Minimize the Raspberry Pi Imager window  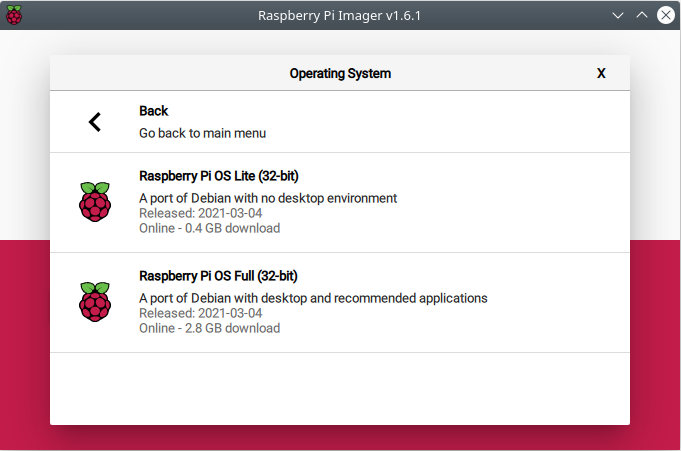618,15
